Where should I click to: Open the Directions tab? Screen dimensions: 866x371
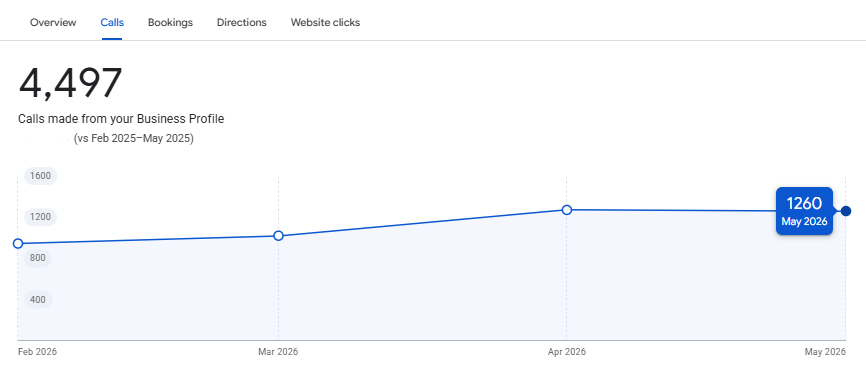pyautogui.click(x=241, y=23)
